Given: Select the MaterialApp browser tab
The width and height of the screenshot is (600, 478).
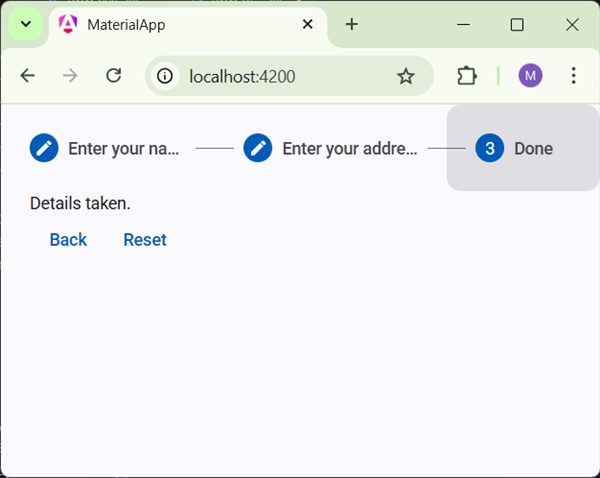Looking at the screenshot, I should pyautogui.click(x=180, y=24).
